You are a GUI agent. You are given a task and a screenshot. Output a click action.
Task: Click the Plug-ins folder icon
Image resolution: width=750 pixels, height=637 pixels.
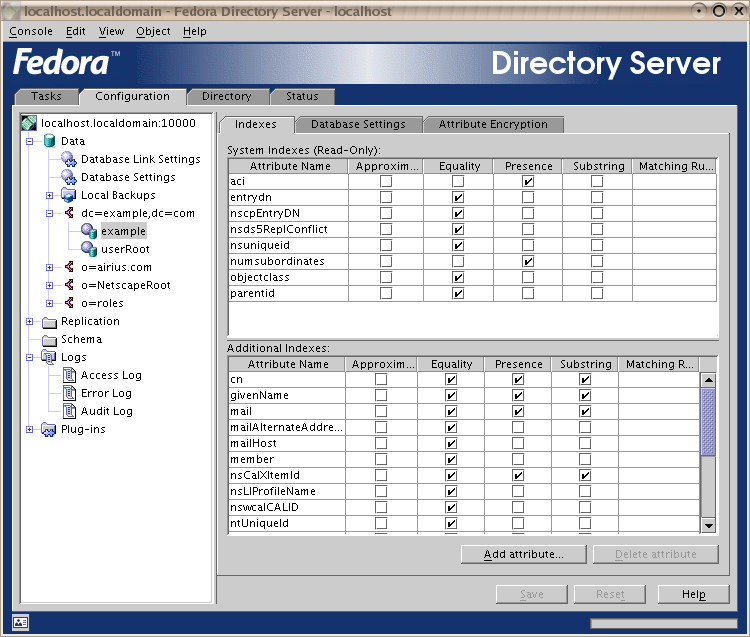click(49, 429)
